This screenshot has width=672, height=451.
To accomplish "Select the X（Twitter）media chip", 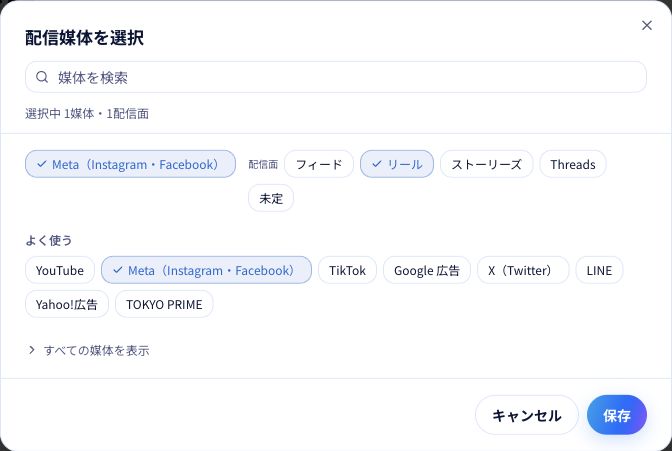I will pos(523,270).
